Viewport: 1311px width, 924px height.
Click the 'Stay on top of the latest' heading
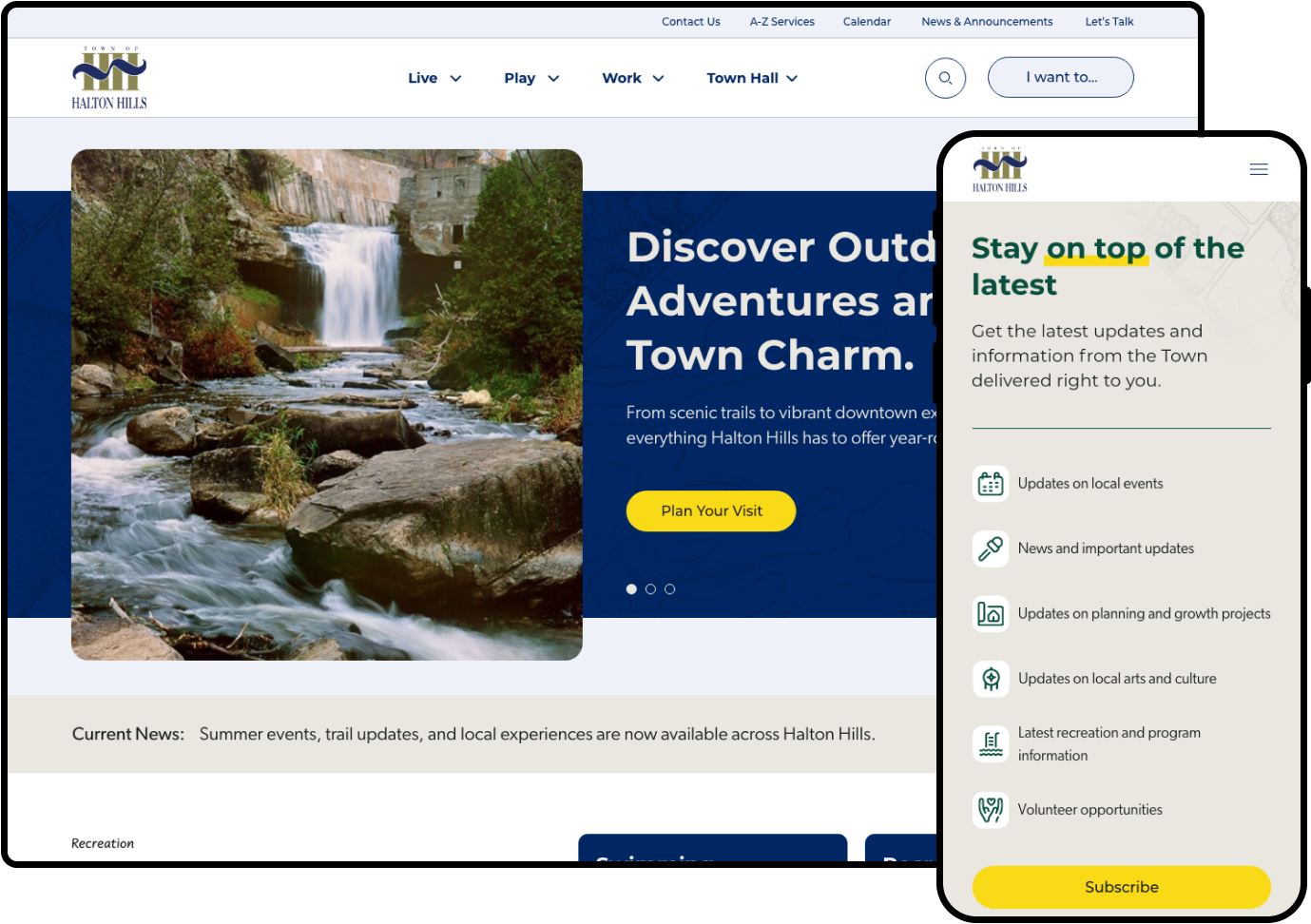[1108, 266]
